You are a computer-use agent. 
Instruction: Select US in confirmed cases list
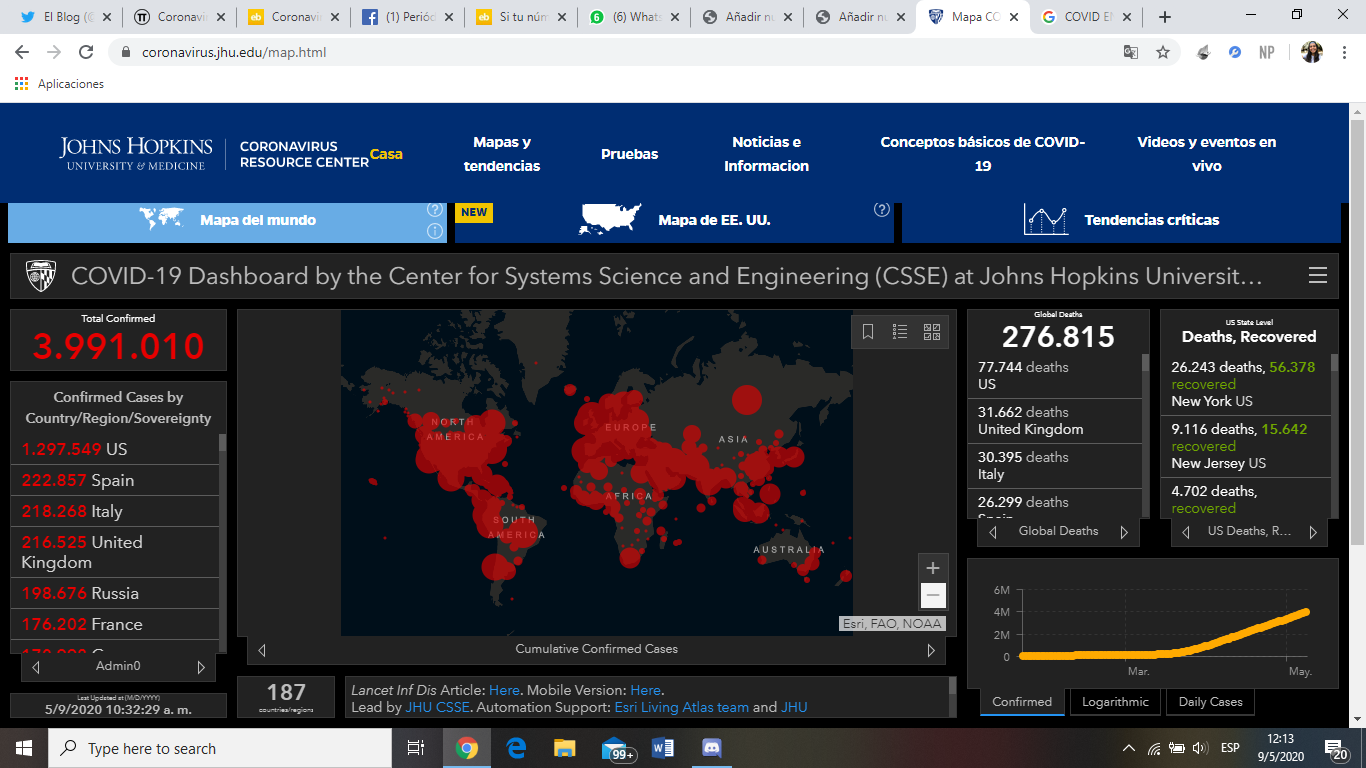[115, 449]
